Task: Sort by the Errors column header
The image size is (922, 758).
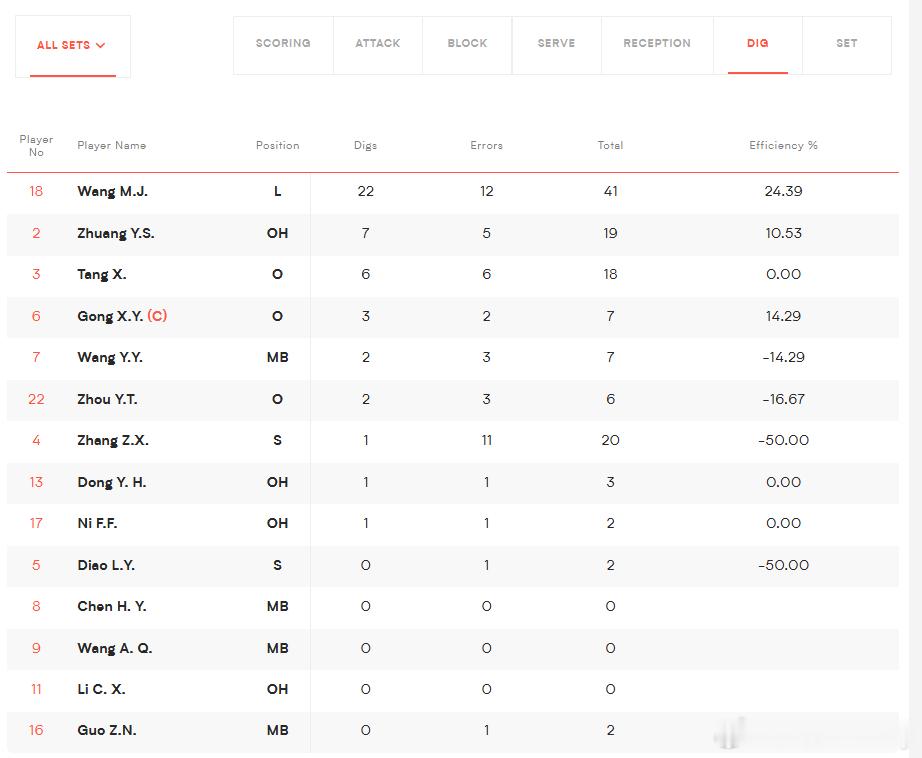Action: pyautogui.click(x=486, y=145)
